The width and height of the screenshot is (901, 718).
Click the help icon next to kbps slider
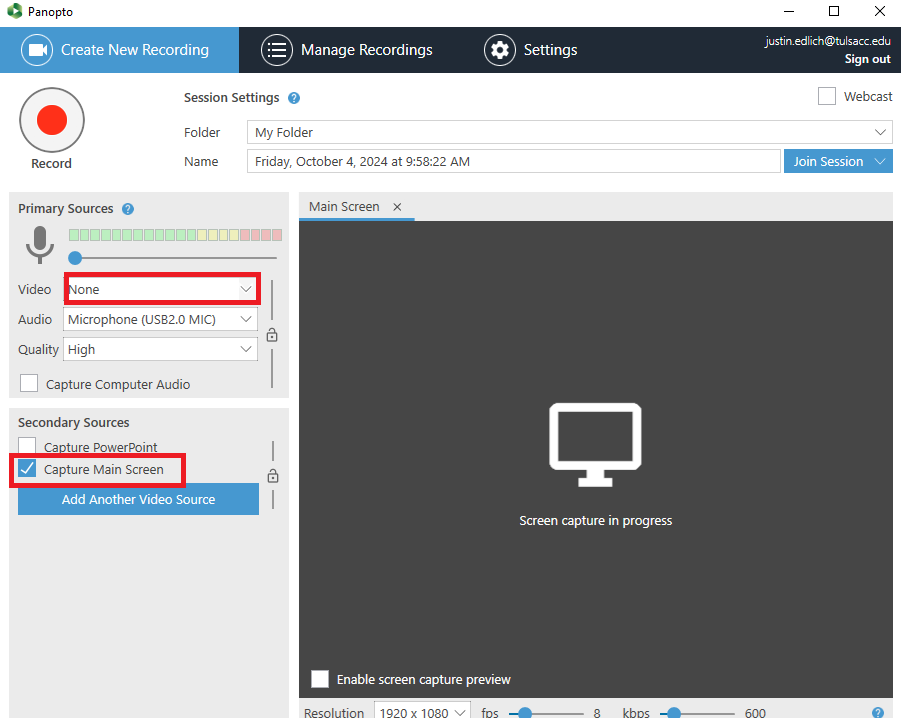click(877, 712)
